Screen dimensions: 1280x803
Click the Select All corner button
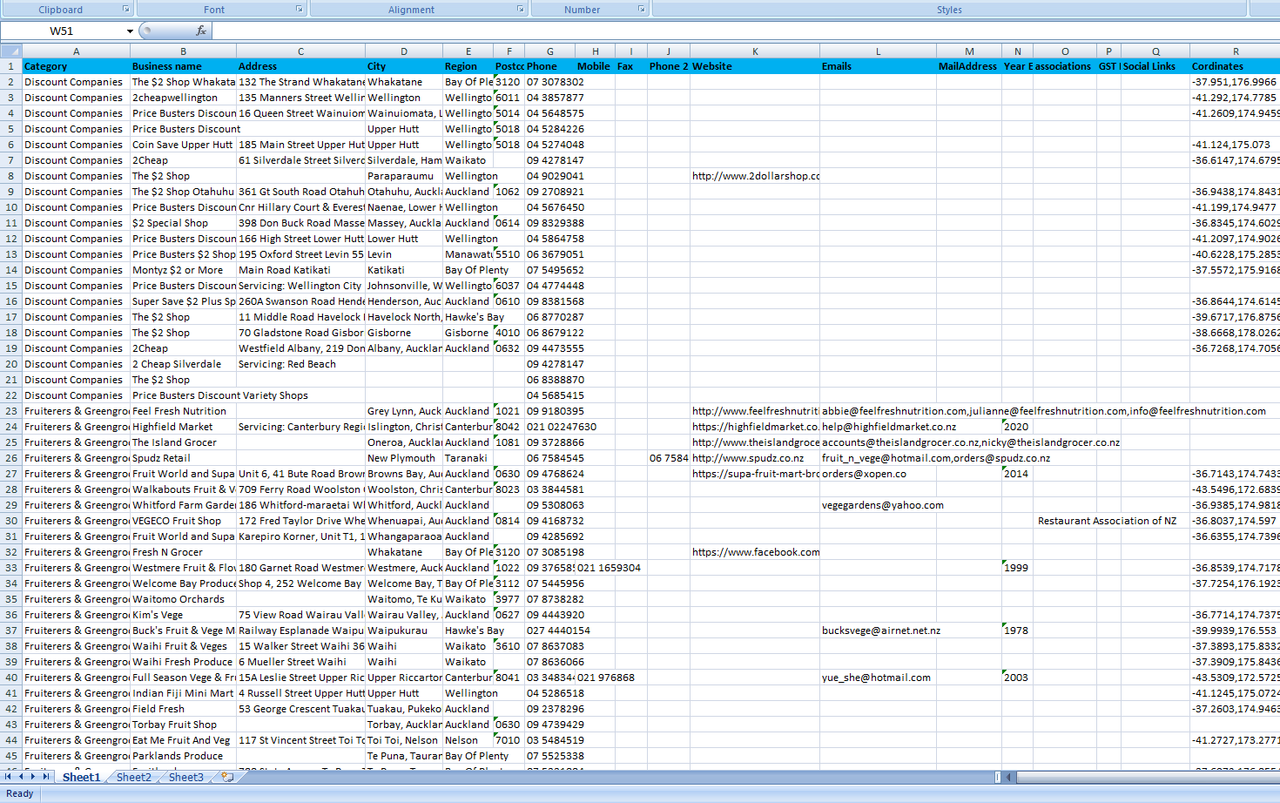(x=10, y=51)
